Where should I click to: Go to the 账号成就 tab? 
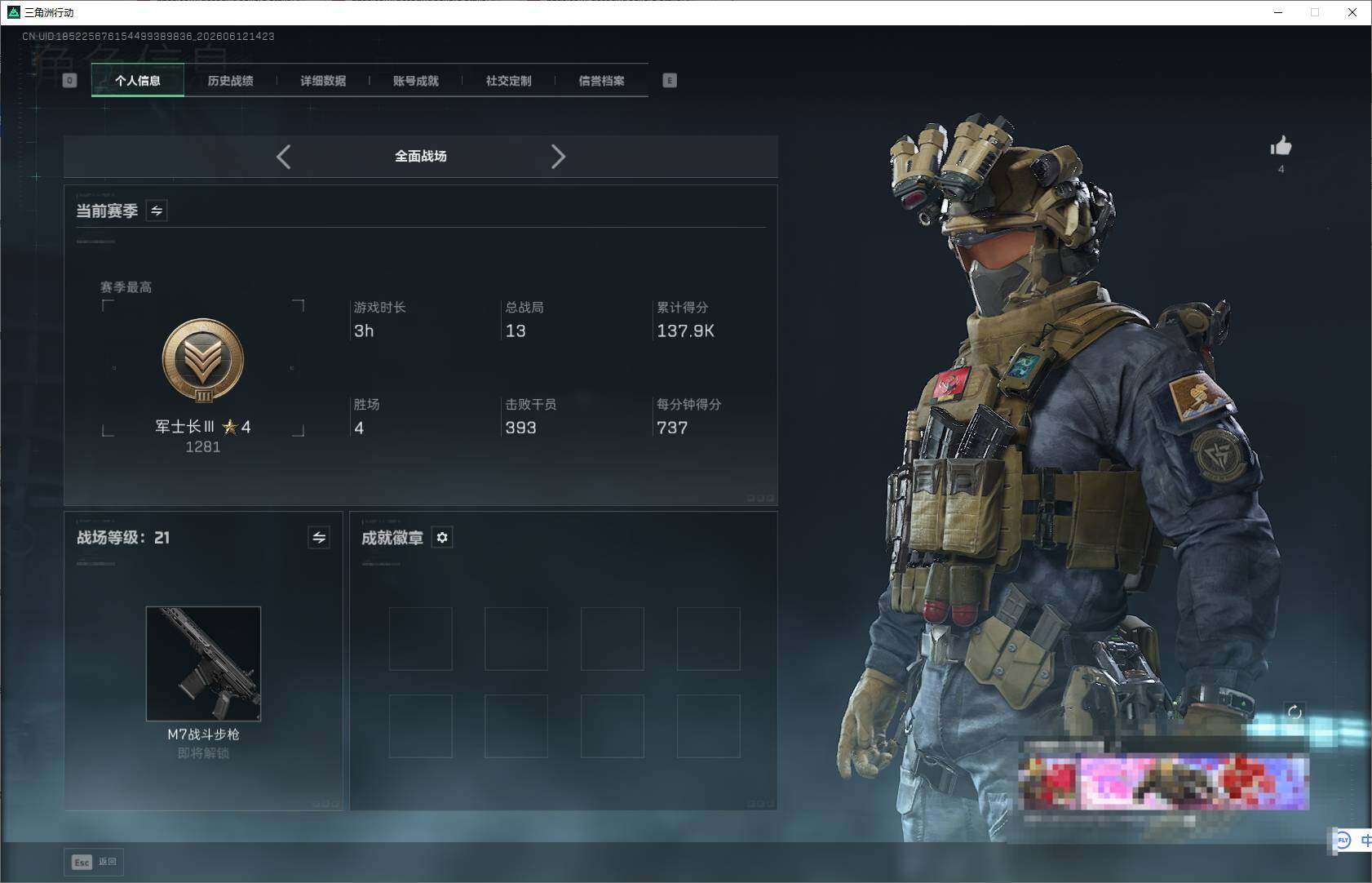point(416,81)
